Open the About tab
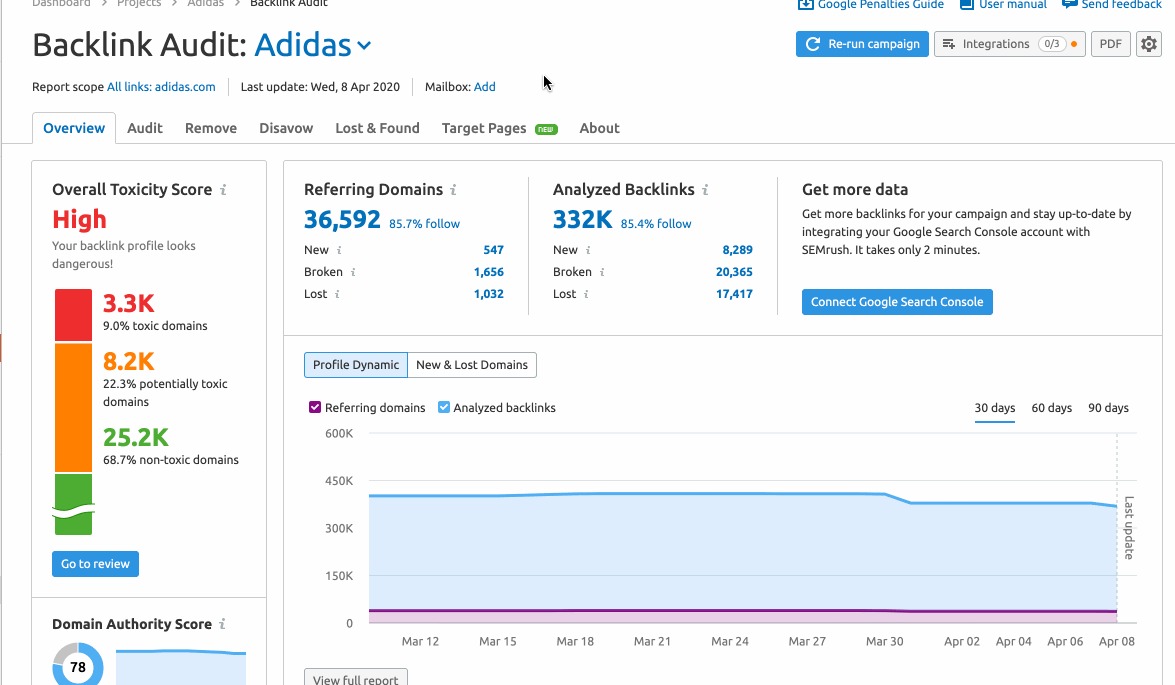Screen dimensions: 1175x685 point(599,128)
